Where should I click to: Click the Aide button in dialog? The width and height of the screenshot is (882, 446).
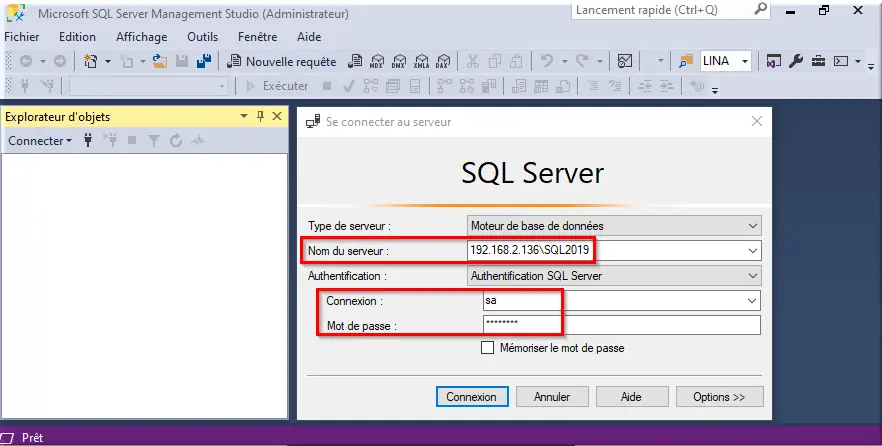point(631,397)
